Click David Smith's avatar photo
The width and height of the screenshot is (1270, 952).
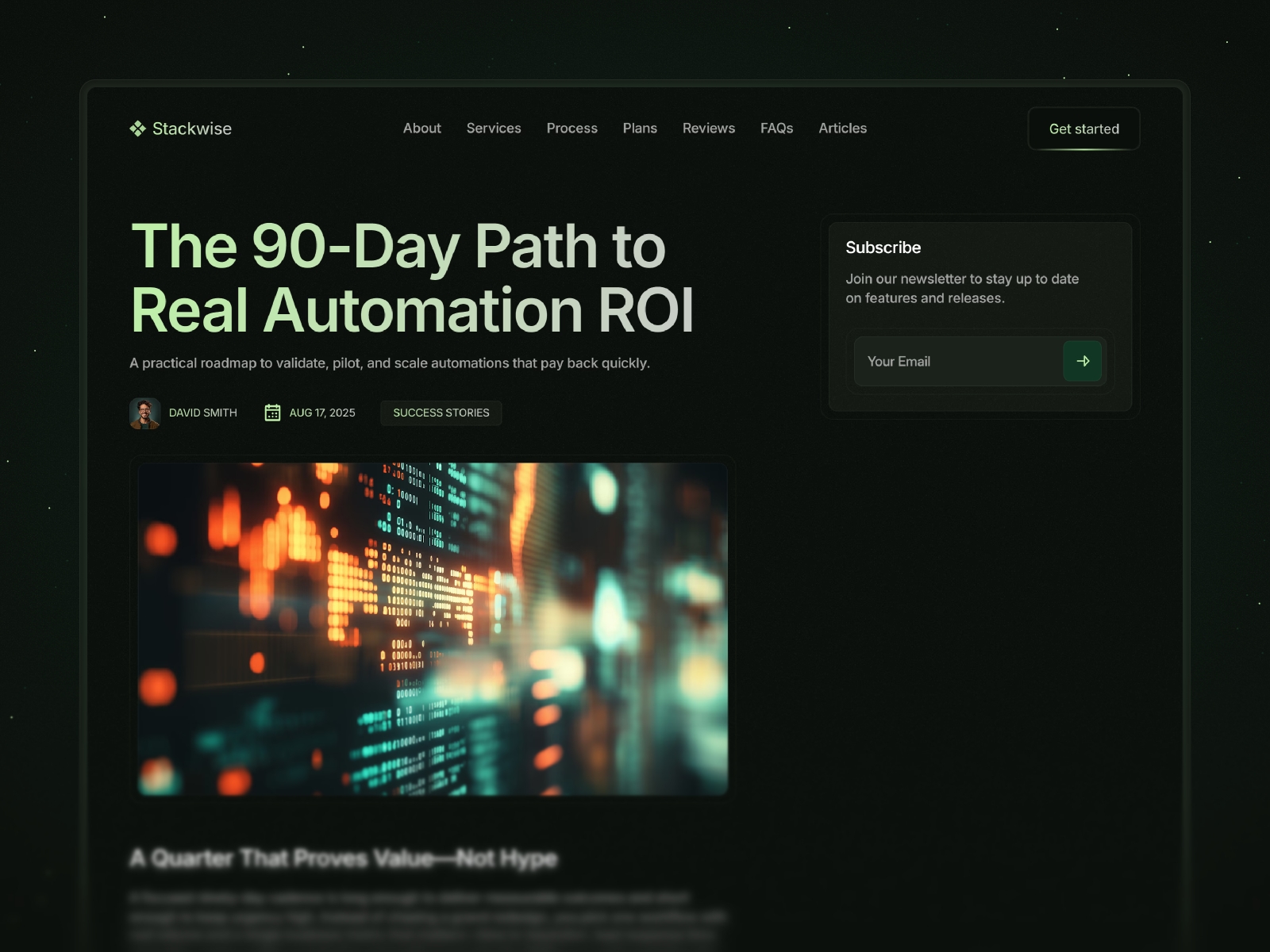click(145, 413)
